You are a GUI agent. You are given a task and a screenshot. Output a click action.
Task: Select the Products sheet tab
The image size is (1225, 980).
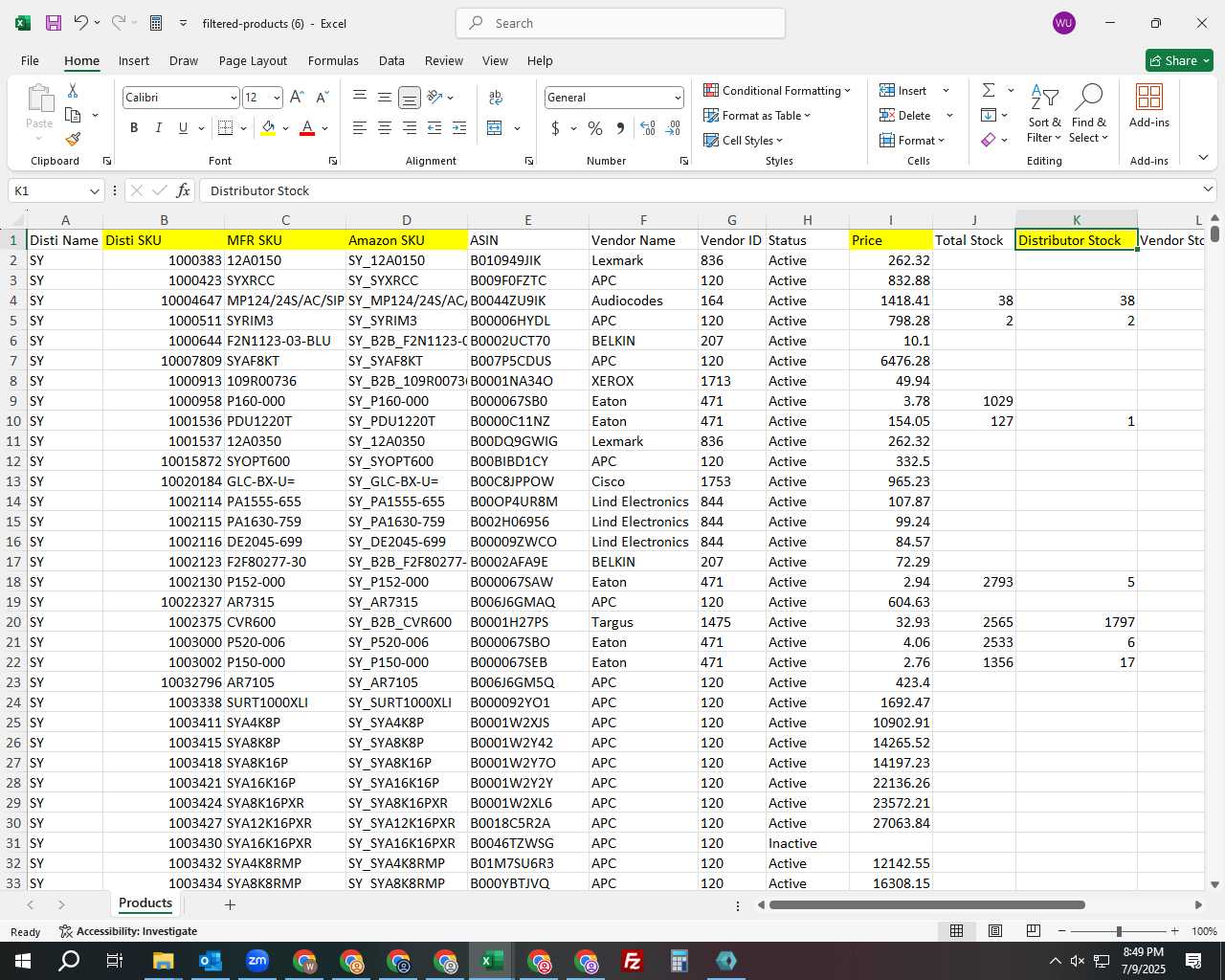pos(145,903)
